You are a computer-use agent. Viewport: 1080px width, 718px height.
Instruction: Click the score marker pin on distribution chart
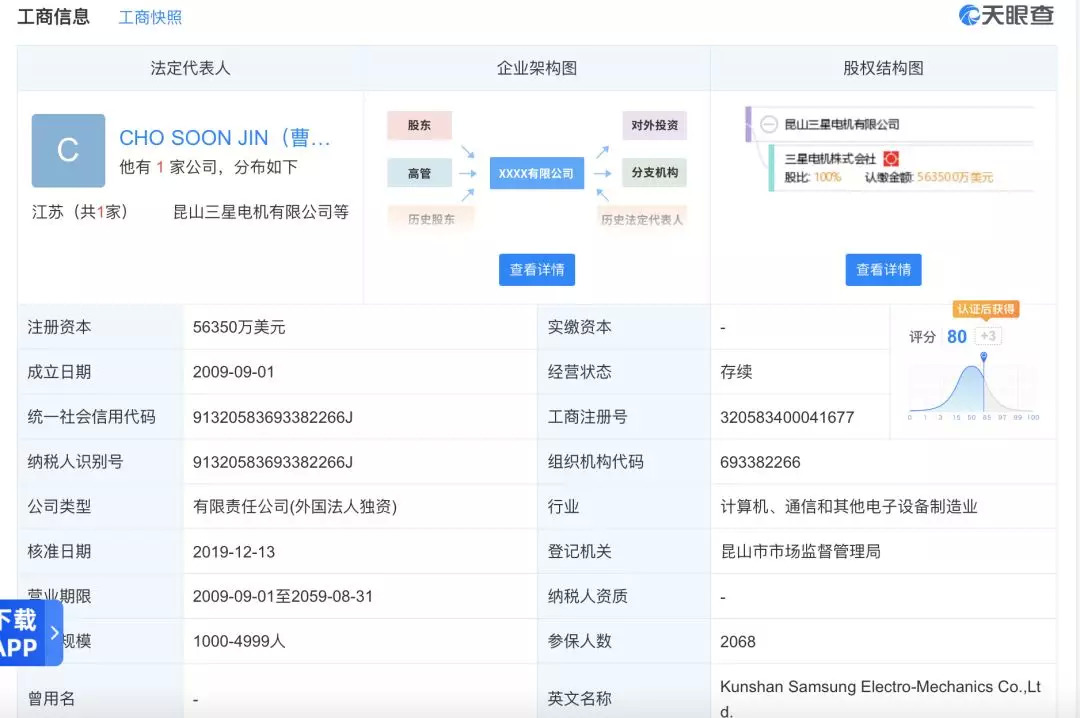[x=983, y=357]
